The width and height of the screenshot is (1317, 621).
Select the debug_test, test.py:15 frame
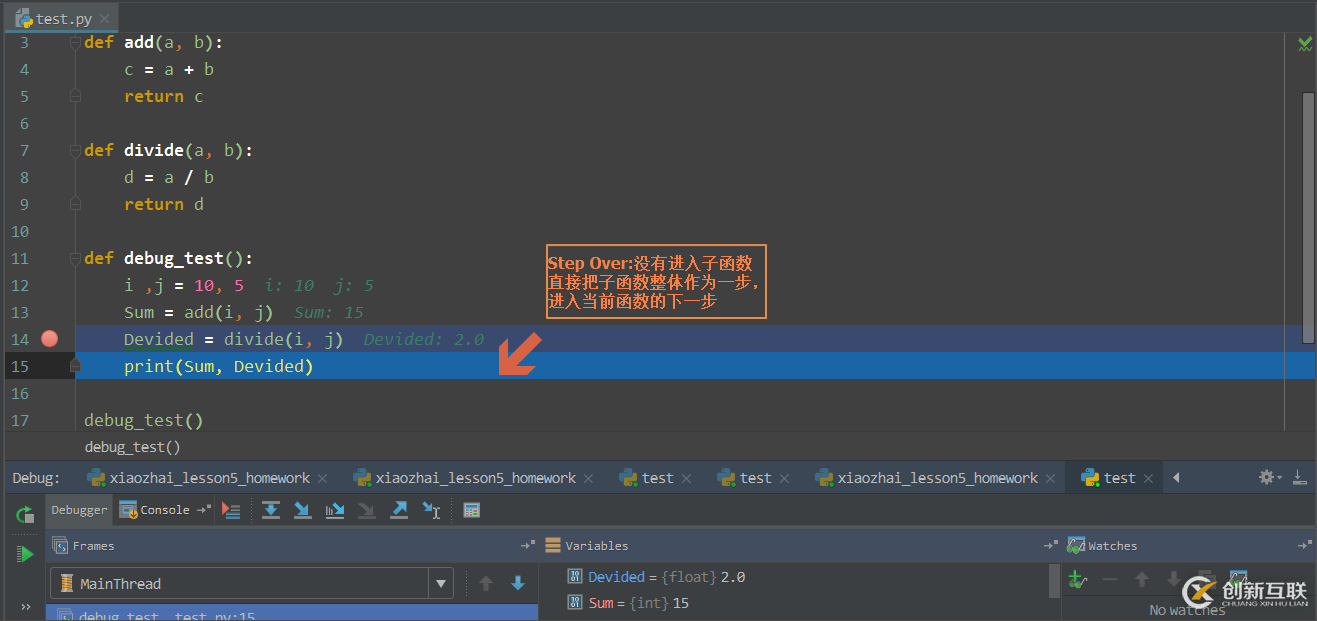[292, 613]
